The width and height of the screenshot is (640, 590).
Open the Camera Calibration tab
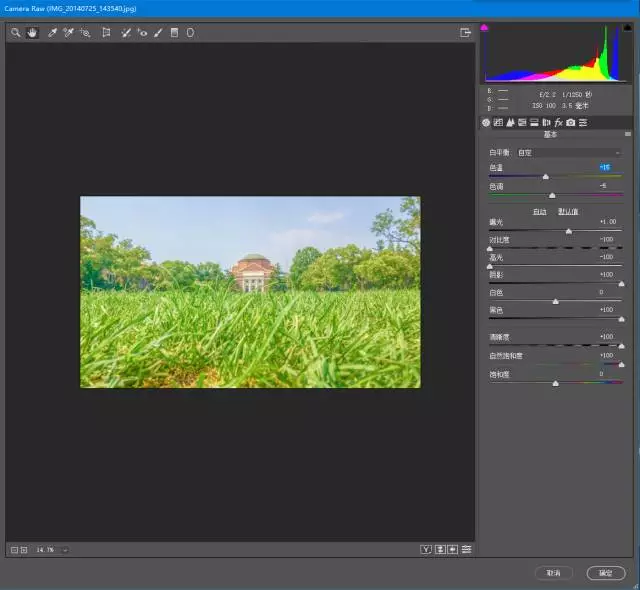tap(571, 122)
